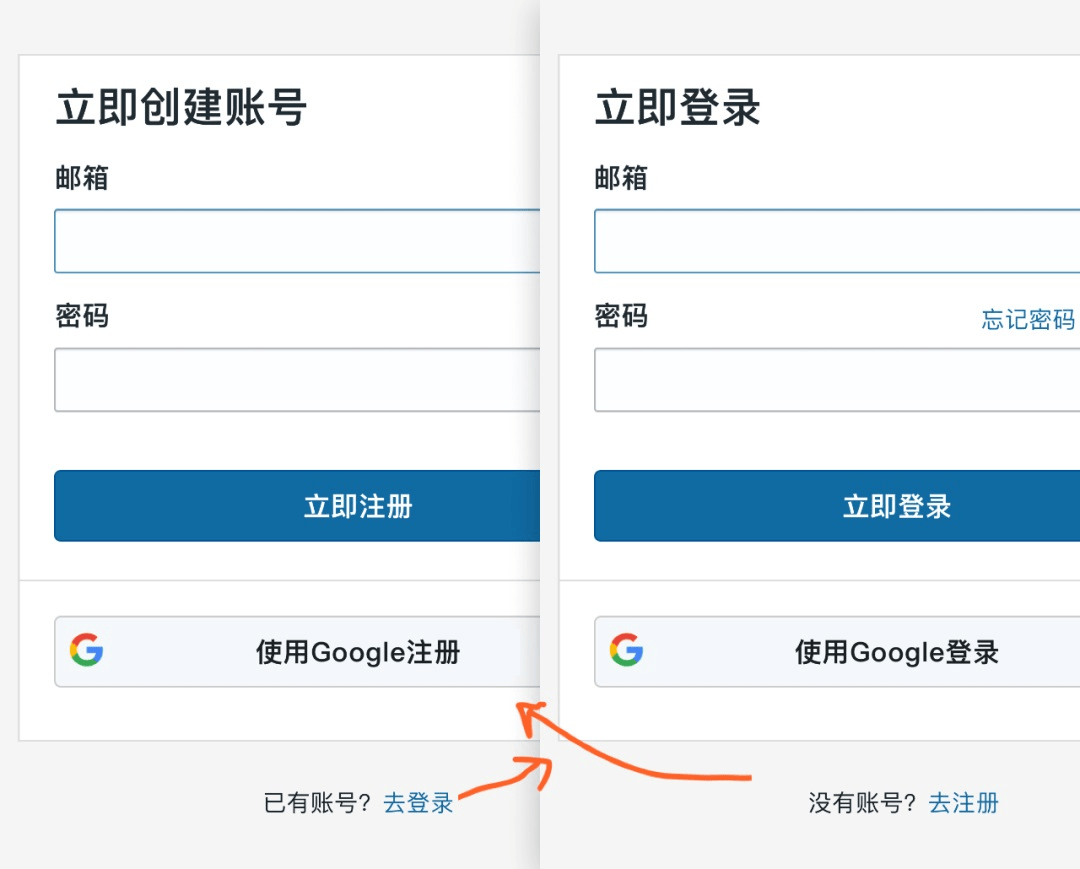This screenshot has width=1080, height=869.
Task: Focus the 邮箱 field in 立即创建账号 form
Action: click(297, 241)
